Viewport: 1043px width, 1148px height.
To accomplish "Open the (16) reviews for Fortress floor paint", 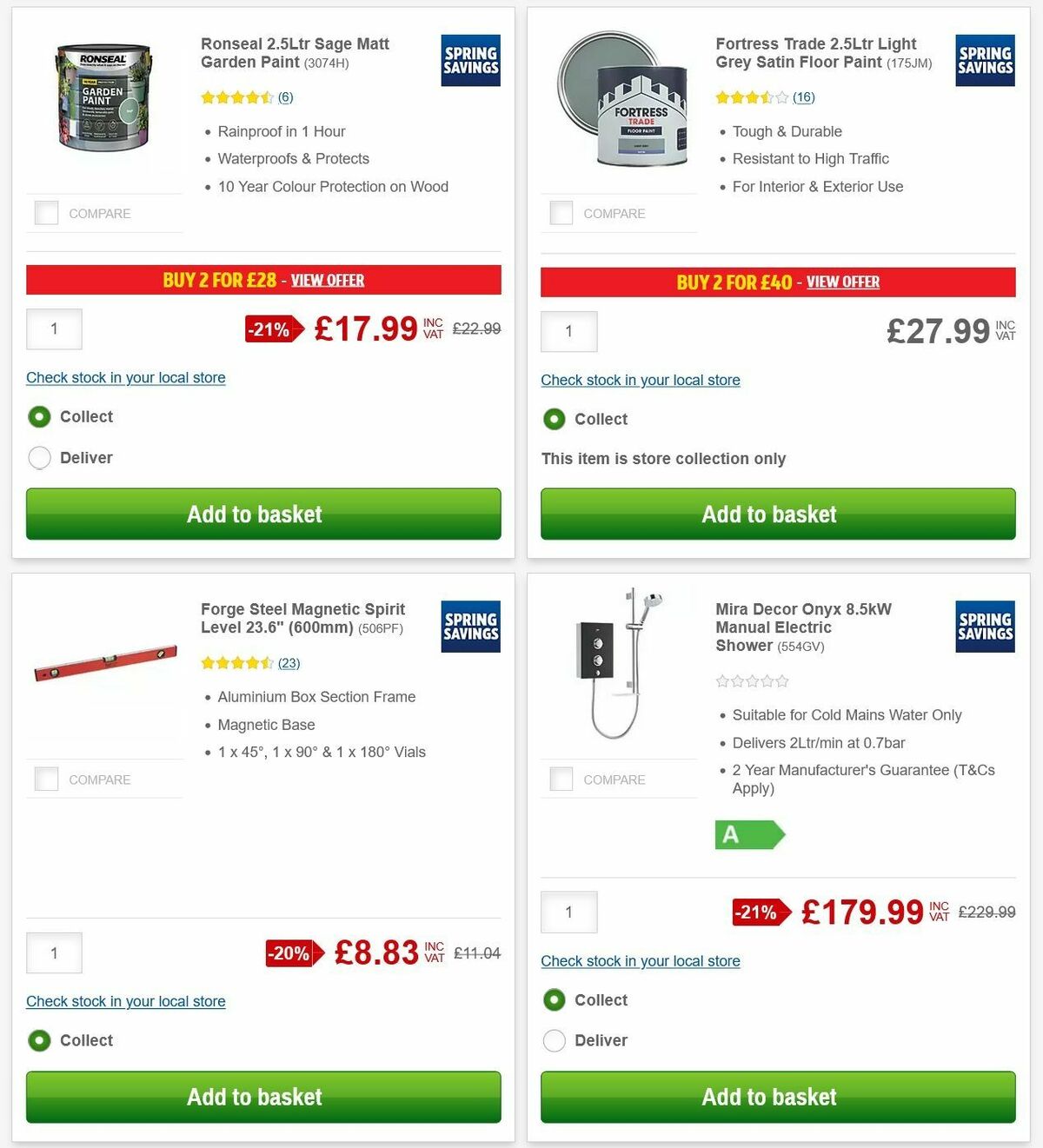I will click(x=803, y=97).
